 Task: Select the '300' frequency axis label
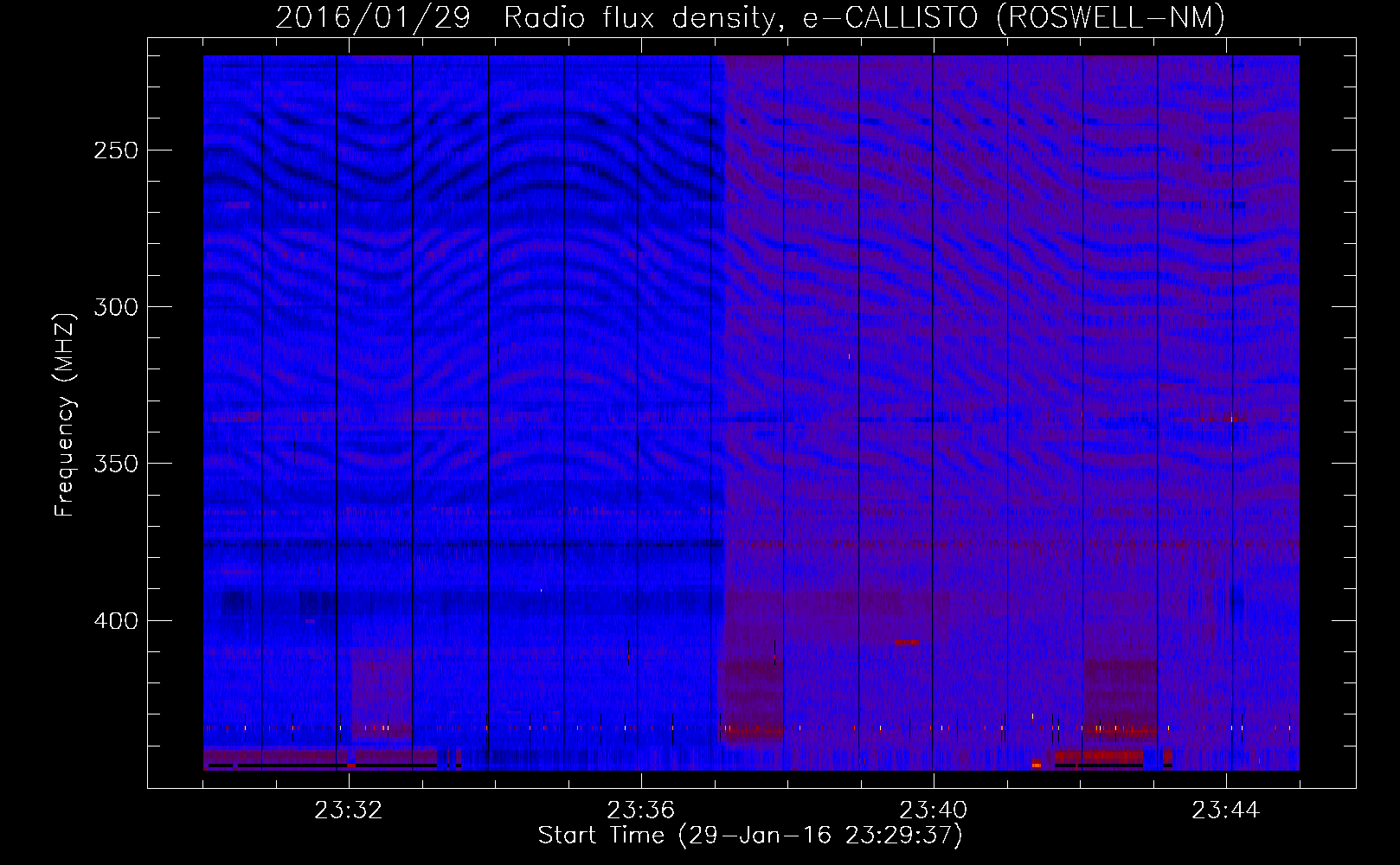click(x=115, y=307)
